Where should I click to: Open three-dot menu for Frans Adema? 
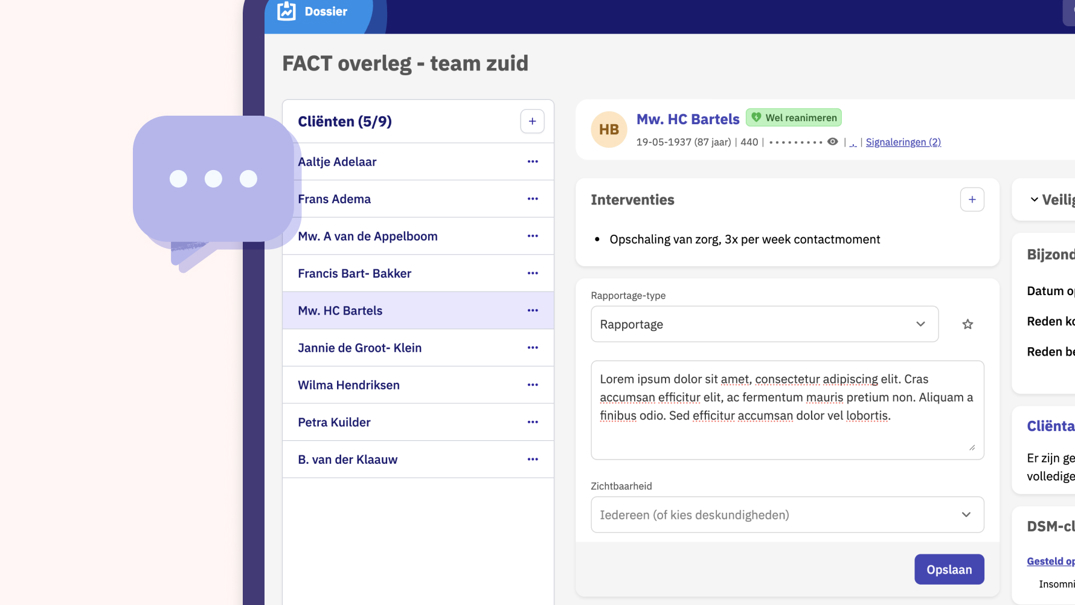532,199
